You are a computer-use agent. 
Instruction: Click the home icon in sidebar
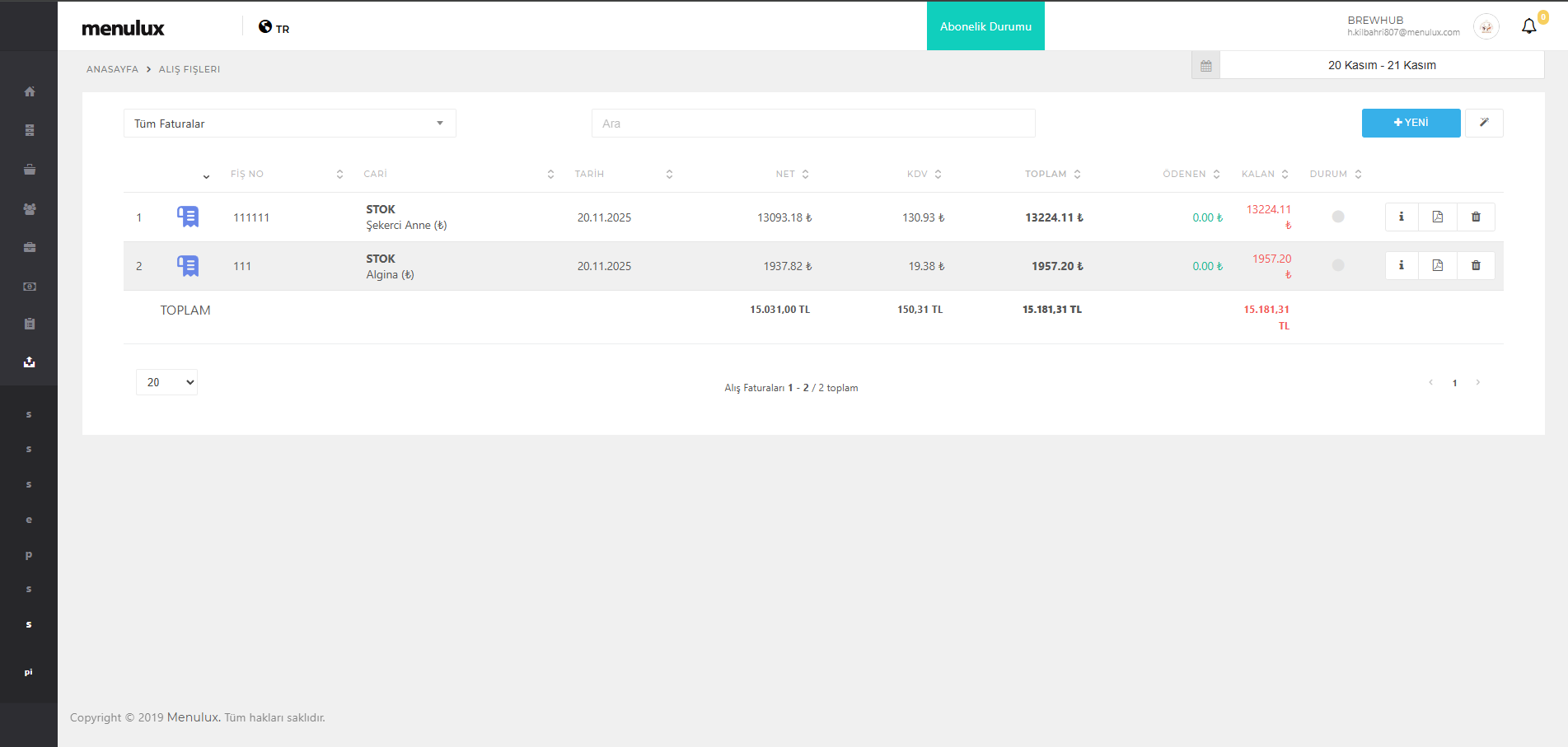(x=30, y=91)
